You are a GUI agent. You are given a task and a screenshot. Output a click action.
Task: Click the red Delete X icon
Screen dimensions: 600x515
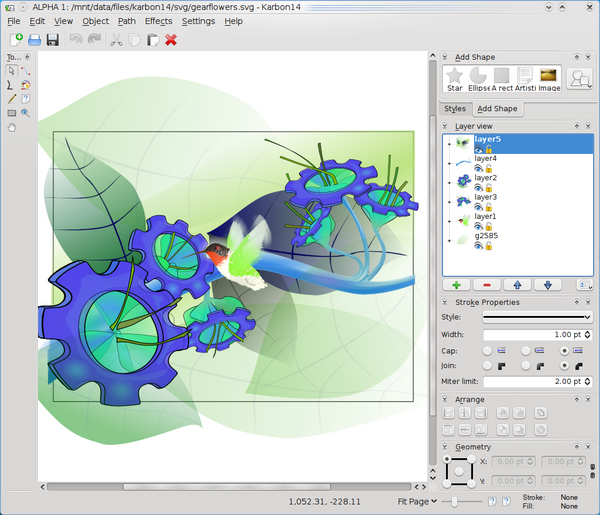(x=171, y=40)
